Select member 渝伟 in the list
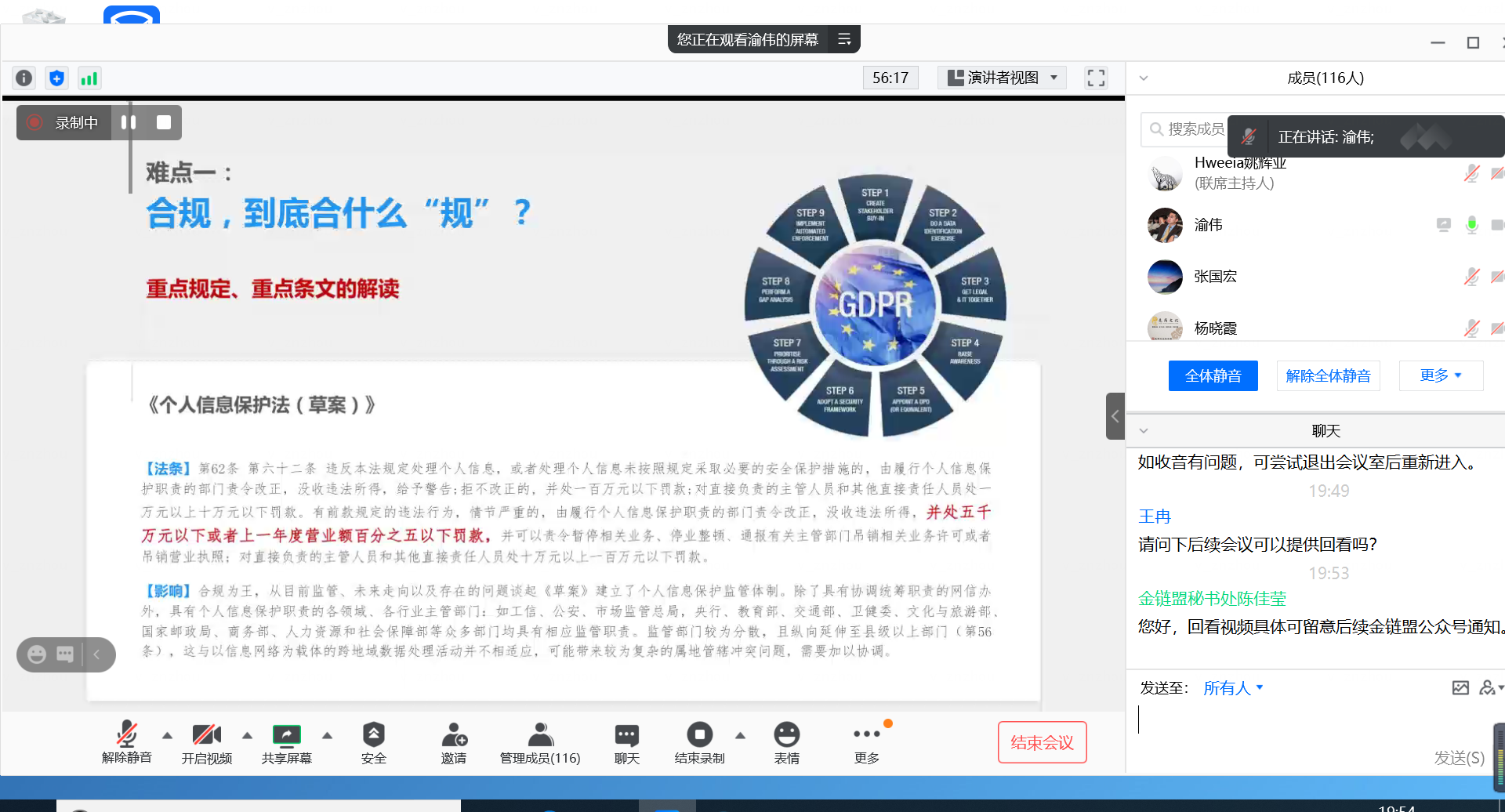Image resolution: width=1505 pixels, height=812 pixels. coord(1315,225)
